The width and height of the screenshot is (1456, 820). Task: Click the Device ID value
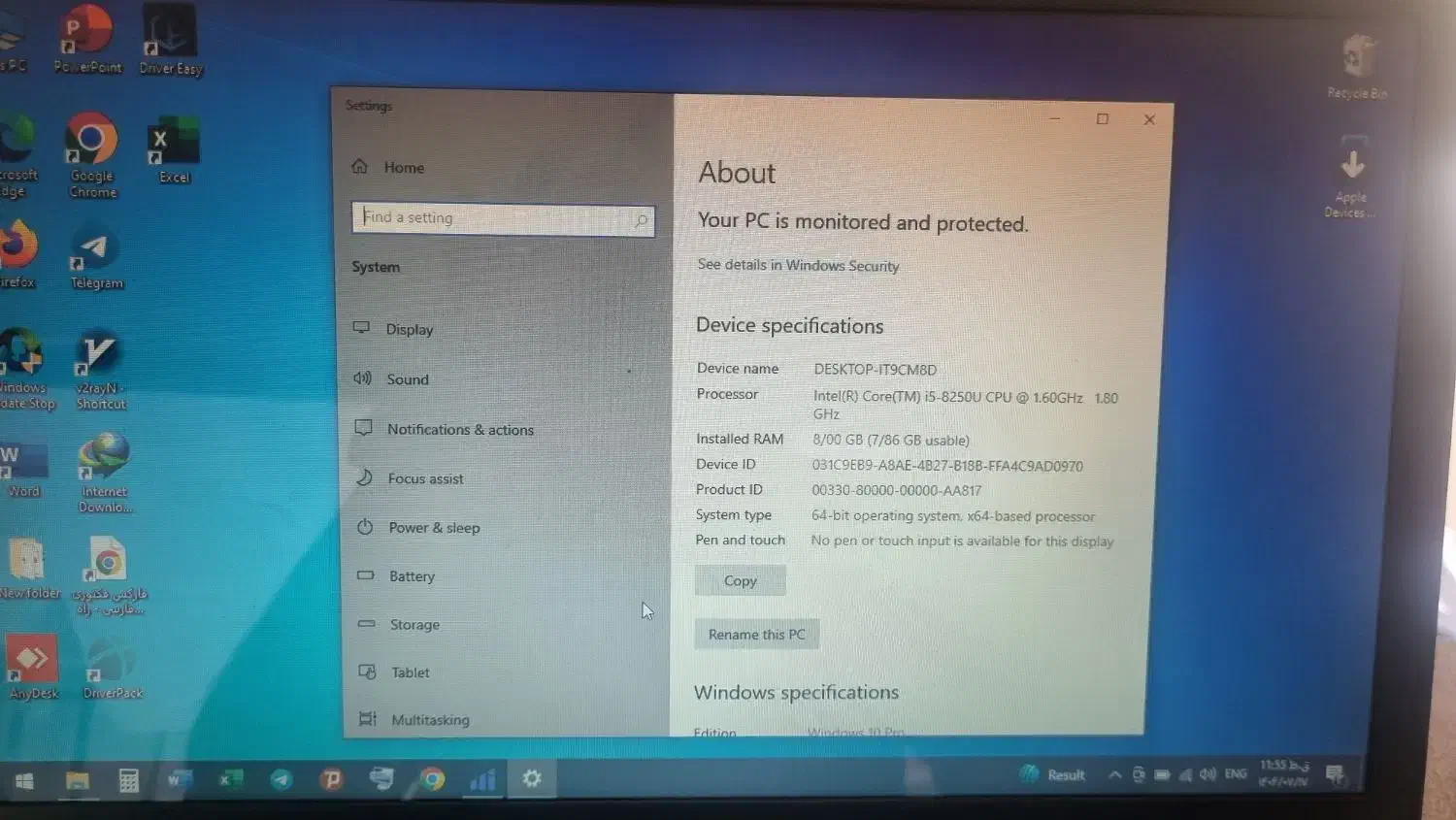(x=946, y=466)
